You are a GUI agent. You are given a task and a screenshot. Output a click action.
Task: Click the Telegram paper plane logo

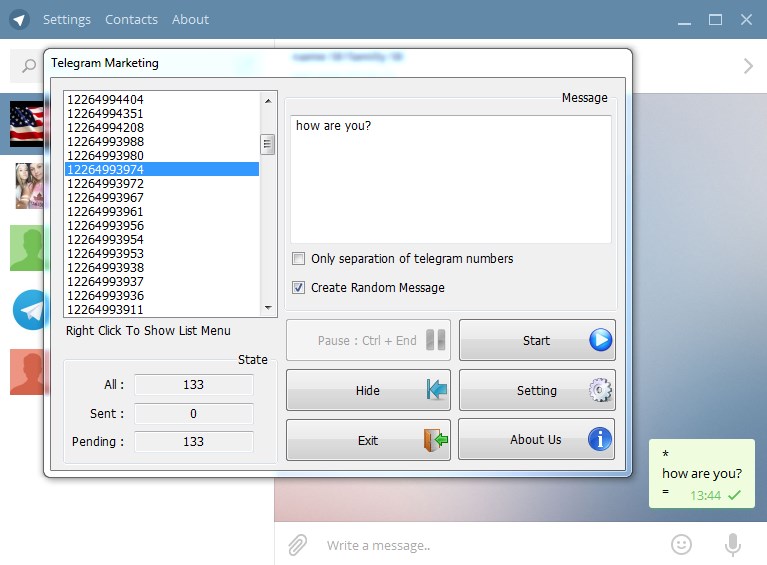coord(19,20)
